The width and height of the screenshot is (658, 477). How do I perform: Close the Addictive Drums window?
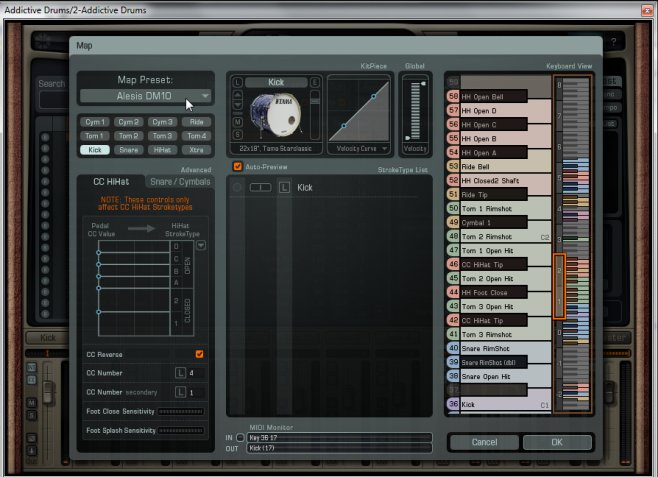647,10
